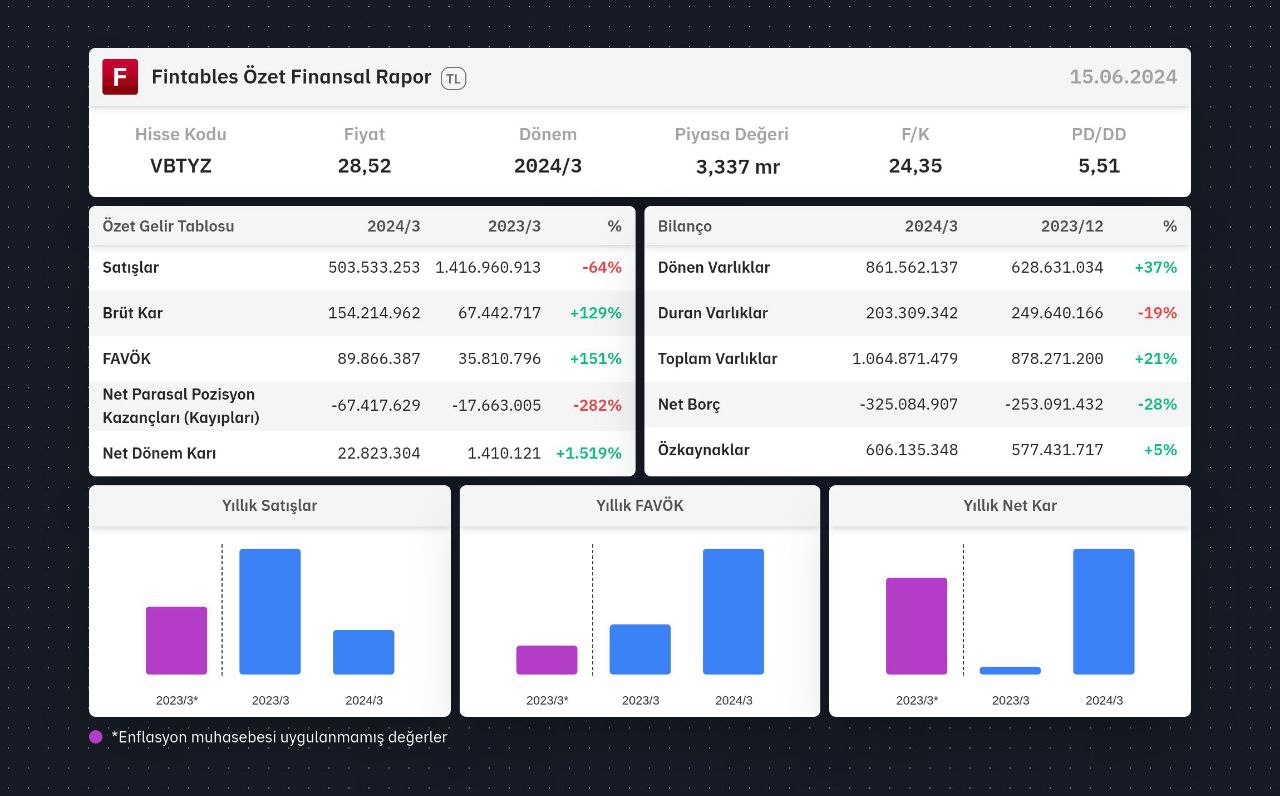Click the Duran Varlıklar change -19%
Image resolution: width=1280 pixels, height=796 pixels.
coord(1157,313)
